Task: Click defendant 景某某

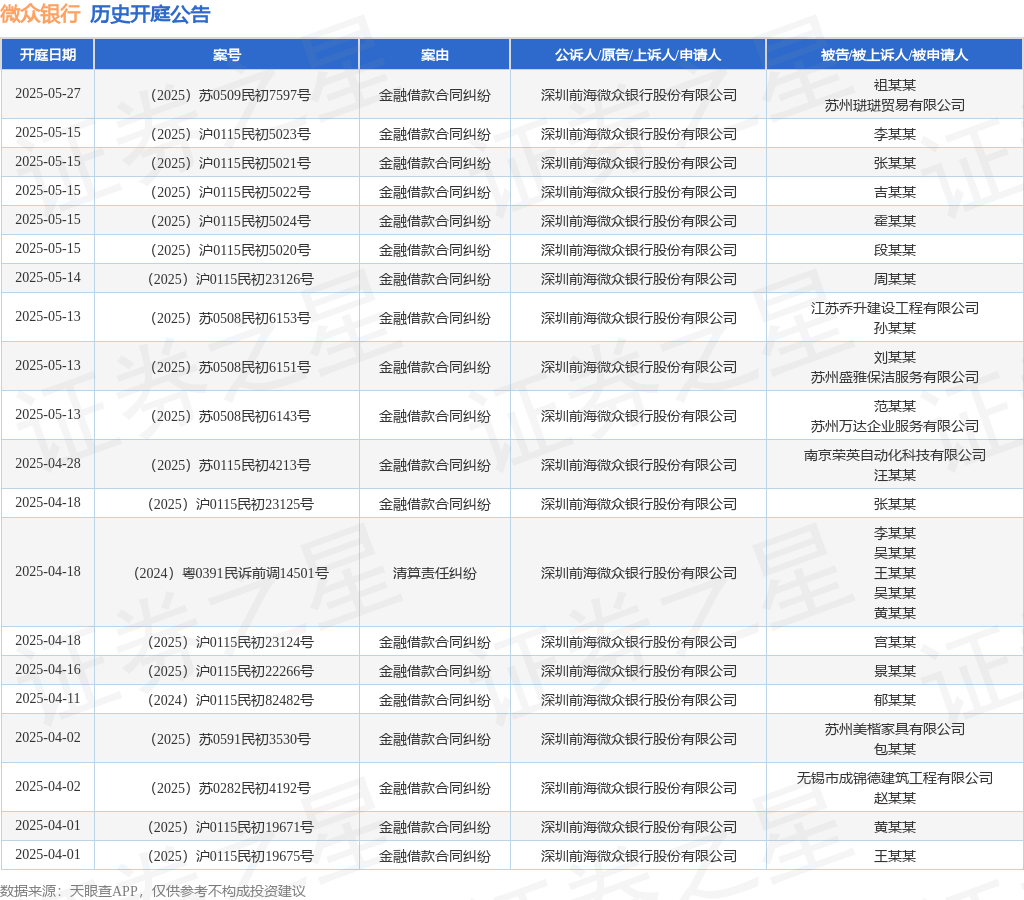Action: pyautogui.click(x=895, y=671)
